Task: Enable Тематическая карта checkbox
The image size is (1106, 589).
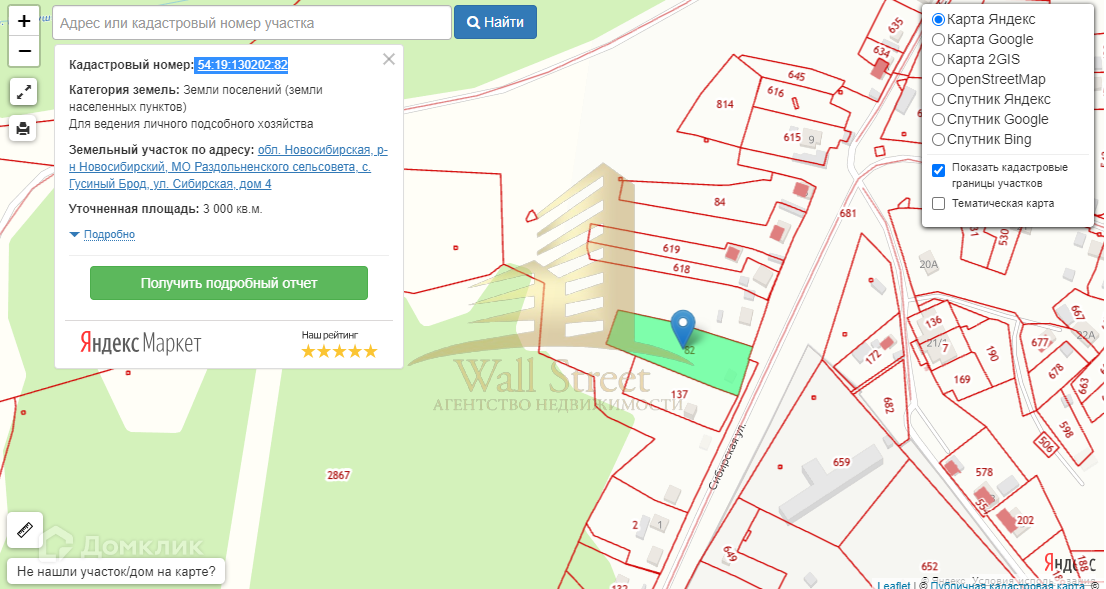Action: (938, 204)
